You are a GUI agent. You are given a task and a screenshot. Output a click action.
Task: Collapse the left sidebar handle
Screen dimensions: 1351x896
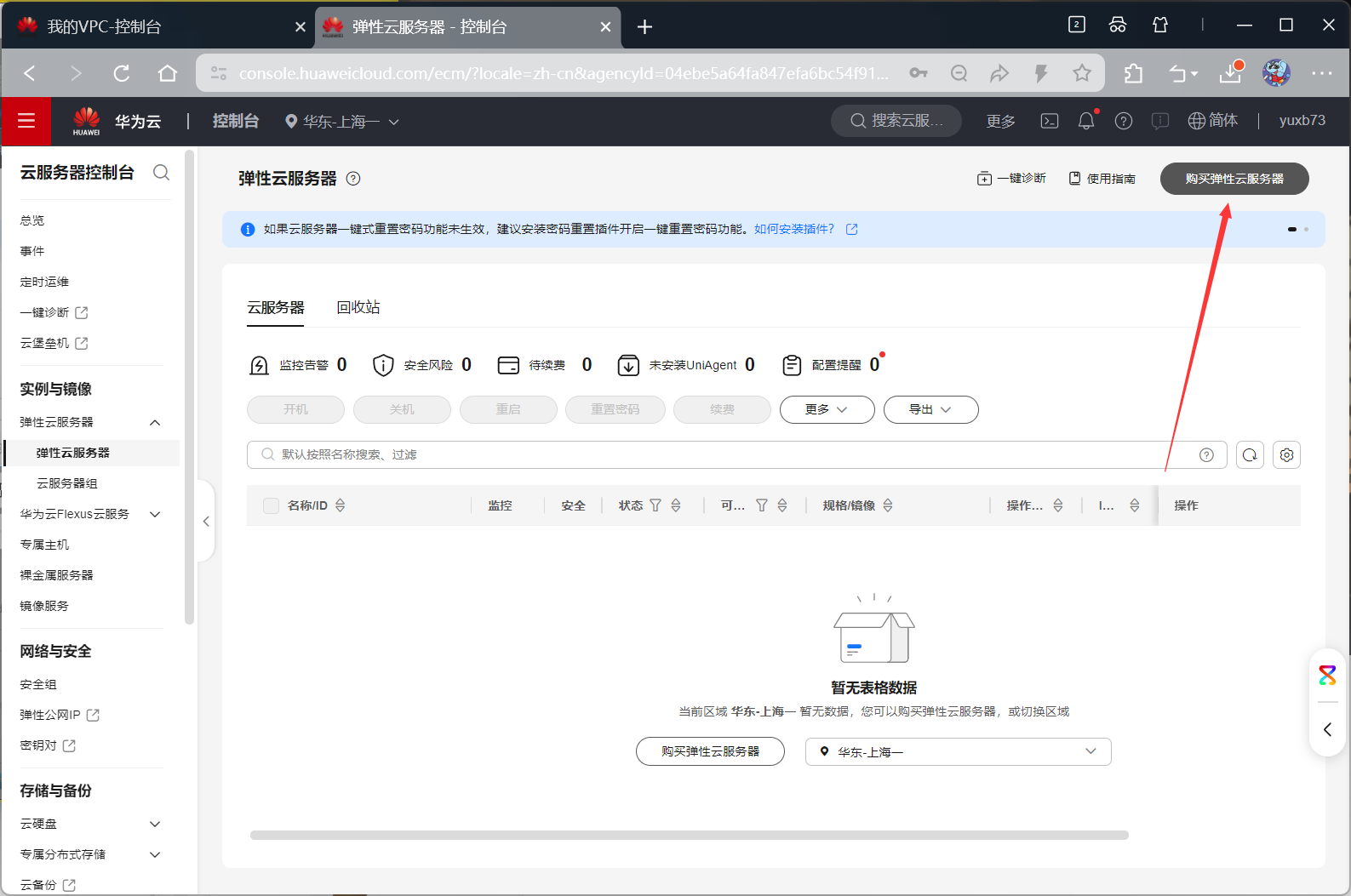pyautogui.click(x=205, y=521)
